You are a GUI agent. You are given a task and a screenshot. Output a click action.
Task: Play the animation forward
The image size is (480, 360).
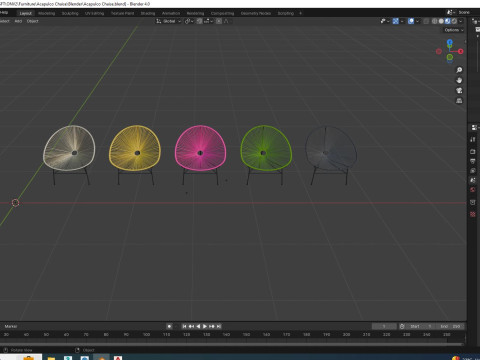click(205, 326)
